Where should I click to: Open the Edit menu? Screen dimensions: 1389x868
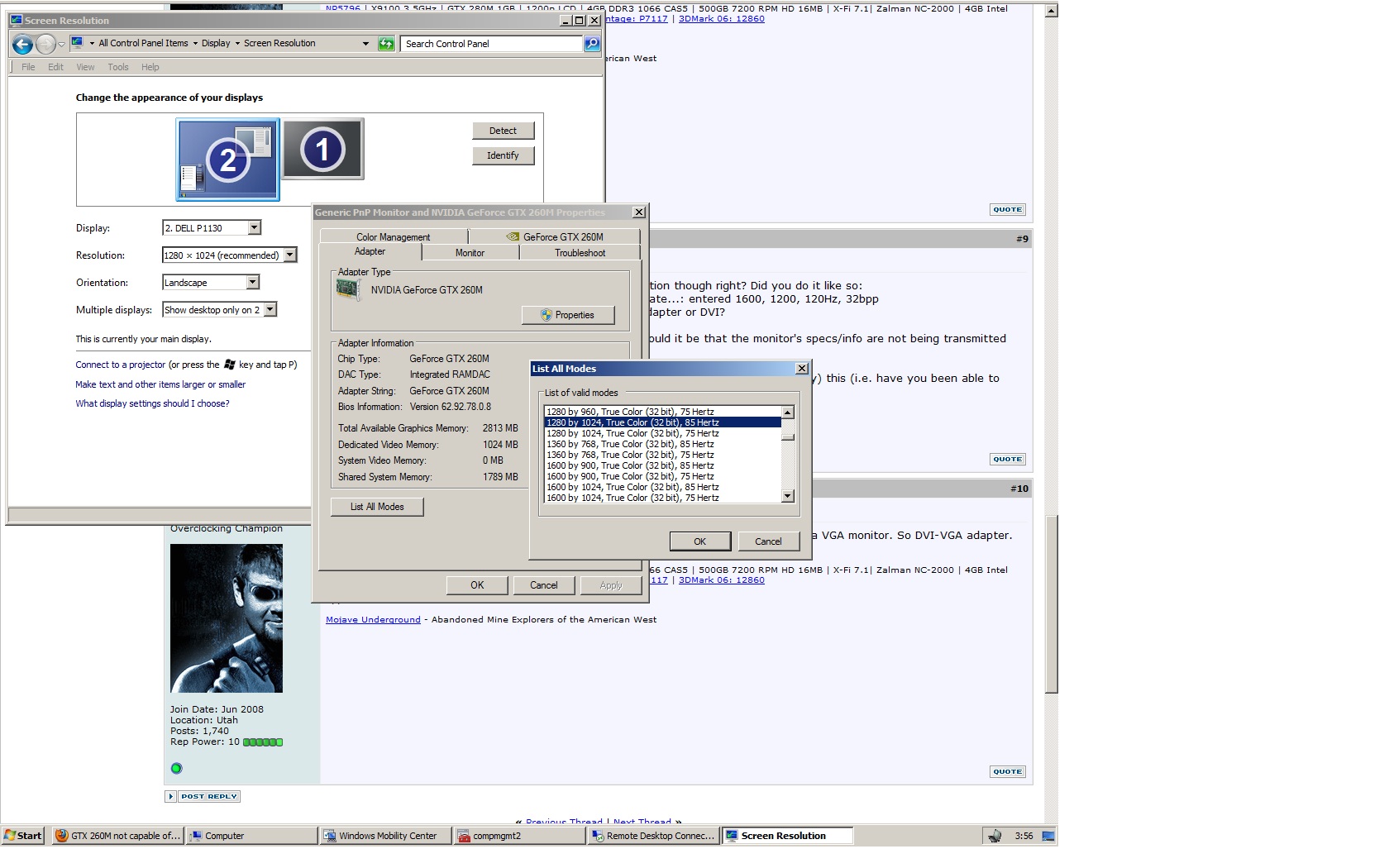pyautogui.click(x=55, y=67)
